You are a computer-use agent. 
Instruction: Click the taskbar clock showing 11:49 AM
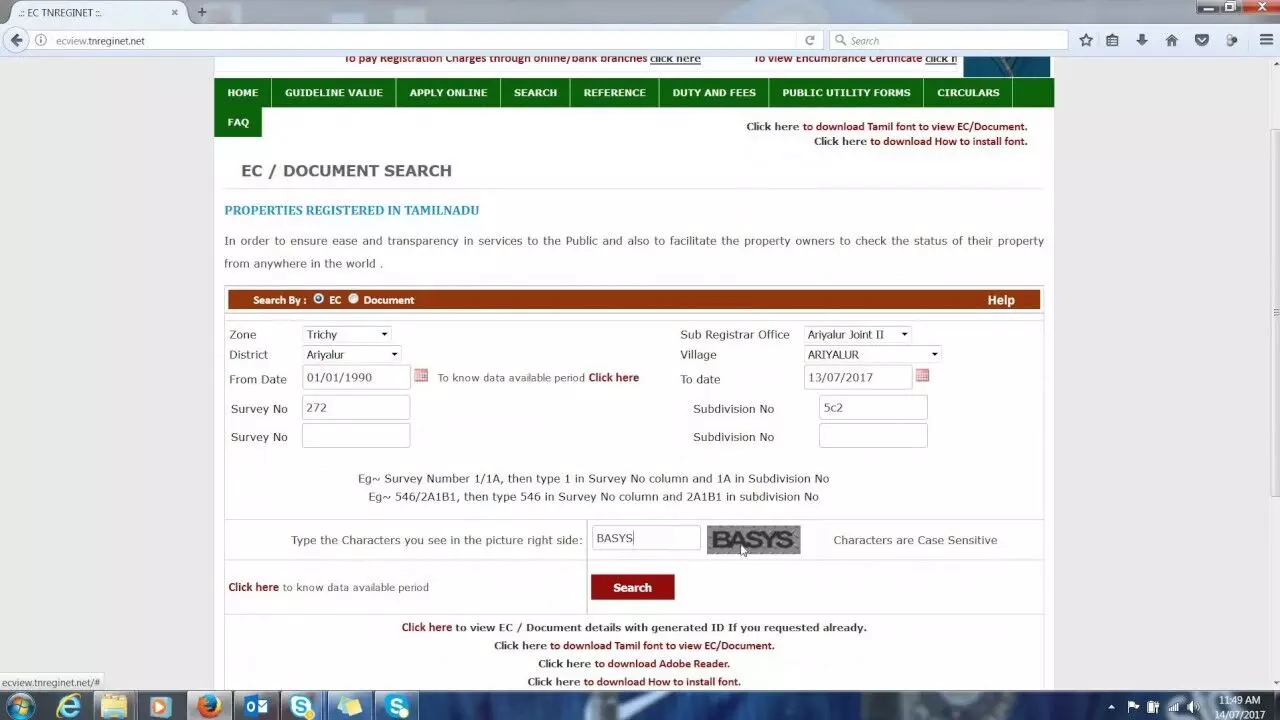(1241, 707)
